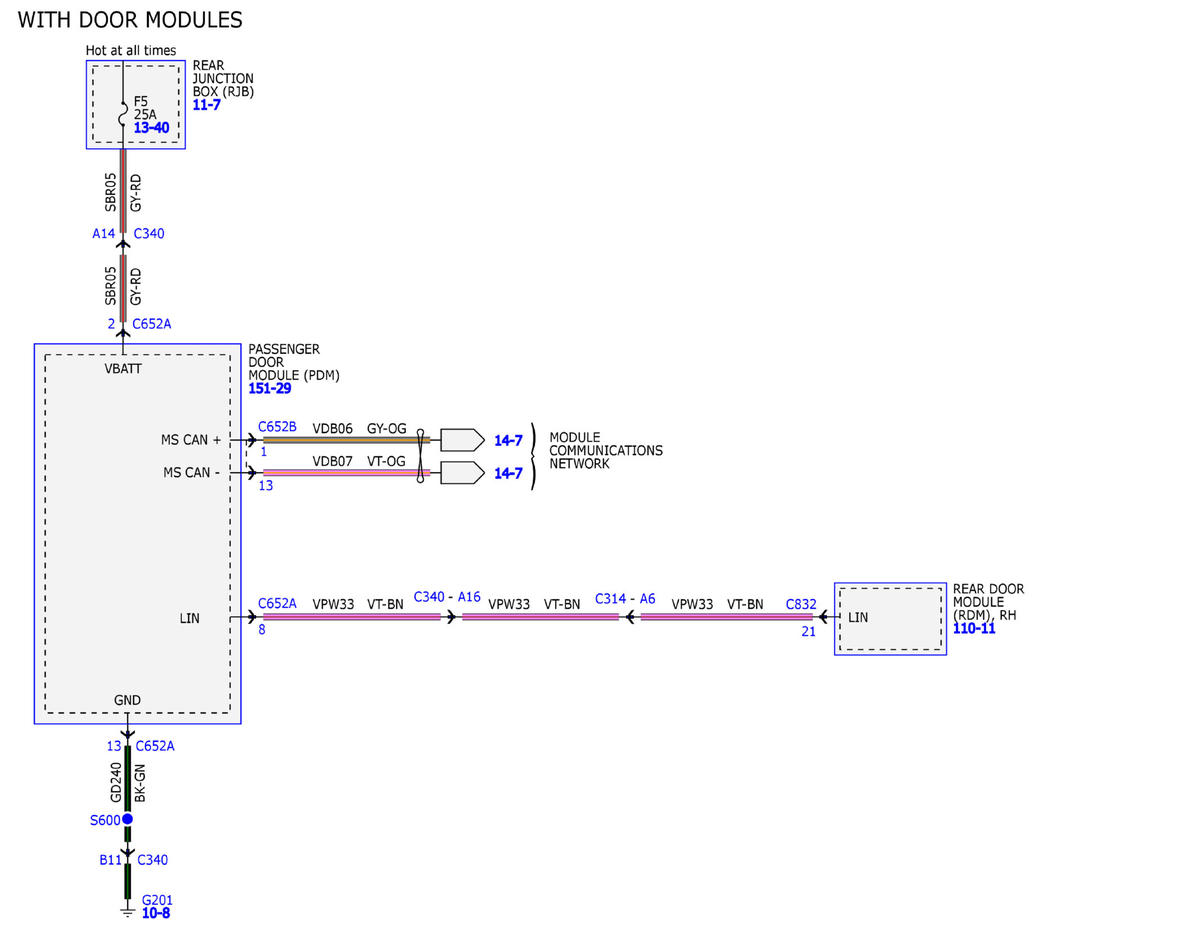The image size is (1200, 927).
Task: Select the MODULE COMMUNICATIONS NETWORK label
Action: coord(606,451)
